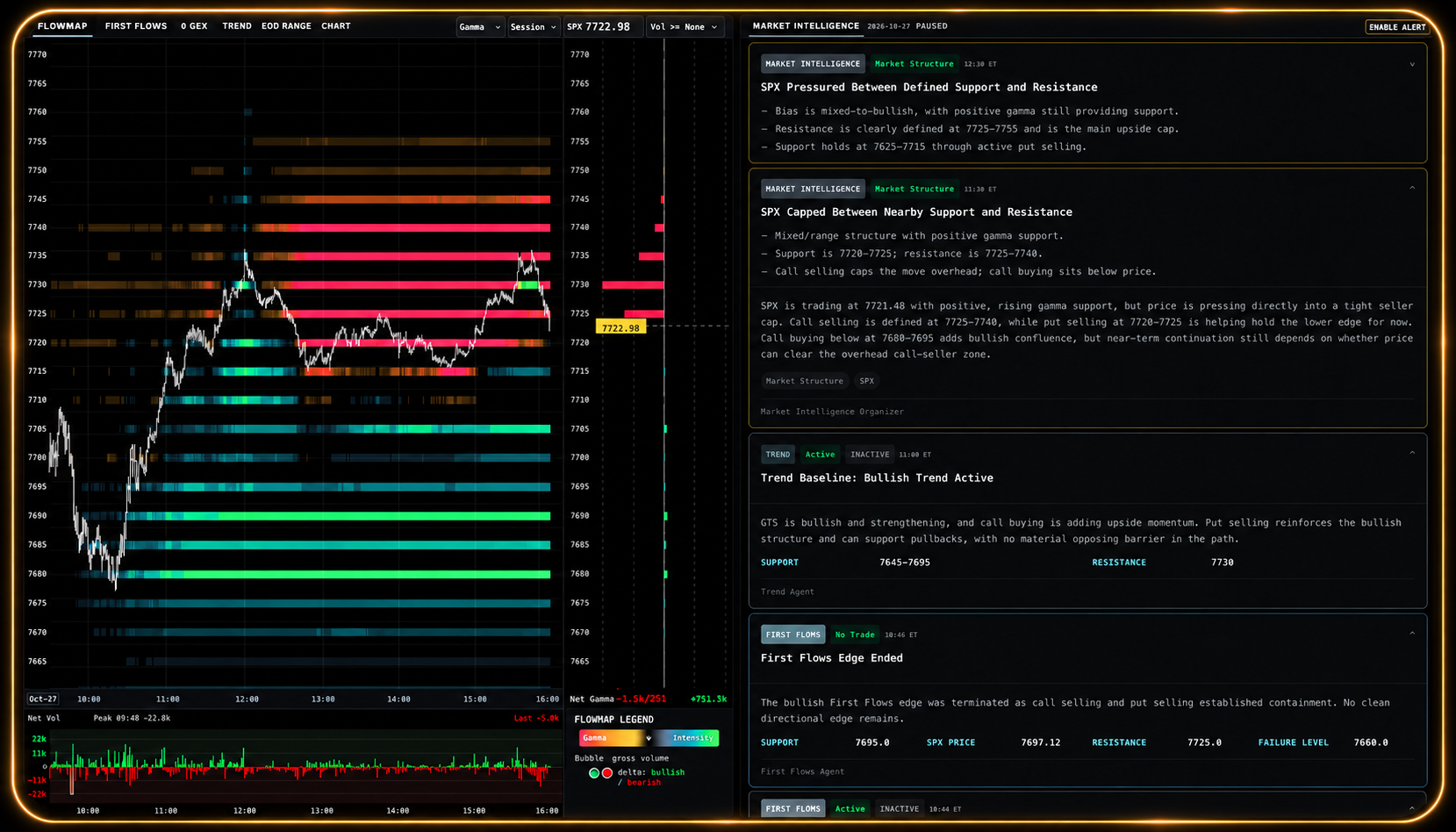Click the Active status on Trend card
Image resolution: width=1456 pixels, height=832 pixels.
(x=820, y=455)
